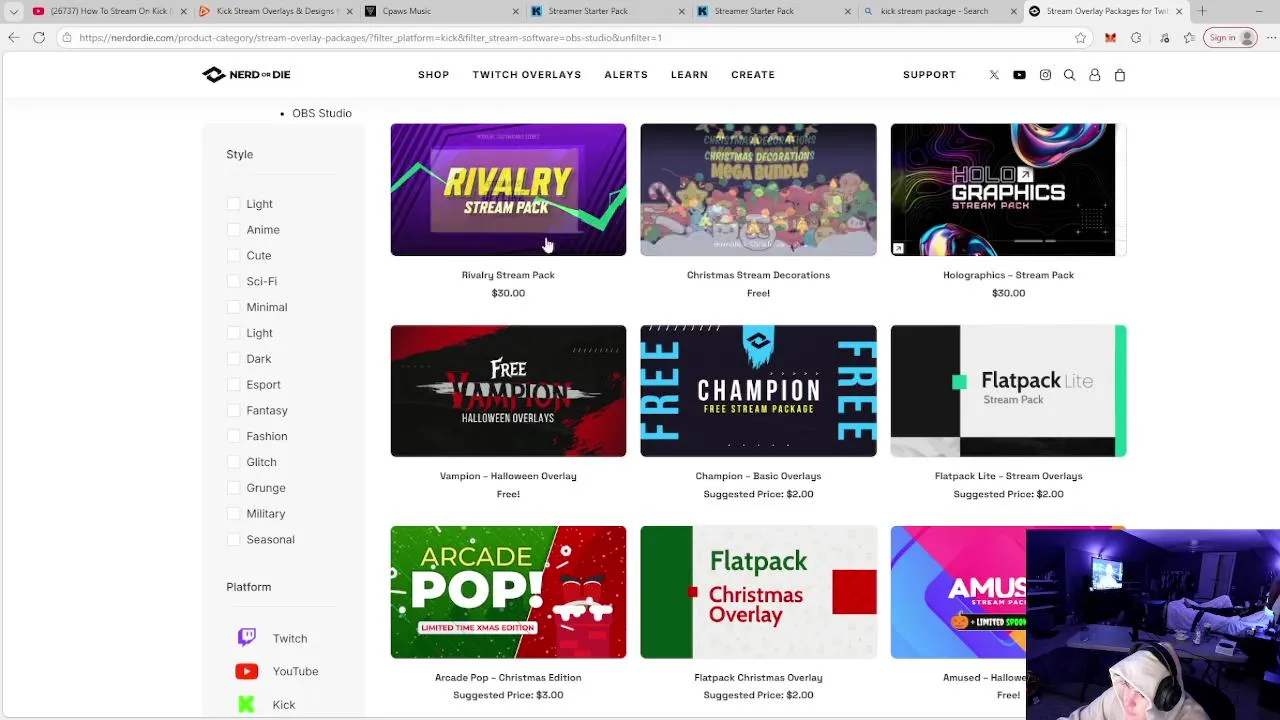Open the SUPPORT link

929,75
